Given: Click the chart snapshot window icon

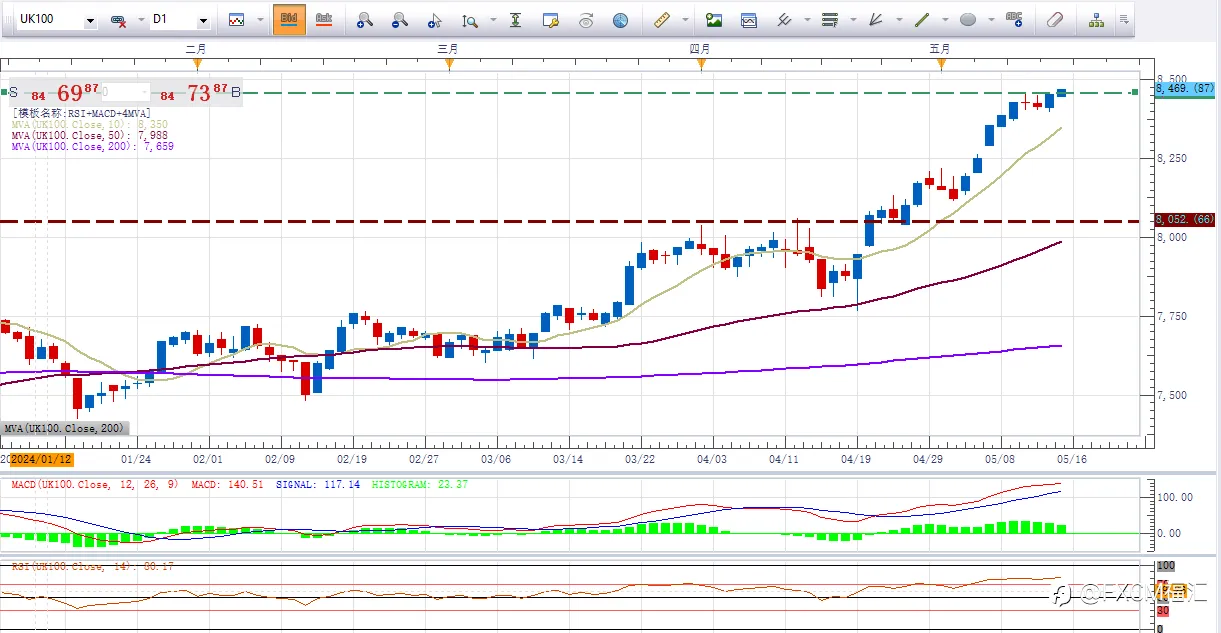Looking at the screenshot, I should click(748, 20).
